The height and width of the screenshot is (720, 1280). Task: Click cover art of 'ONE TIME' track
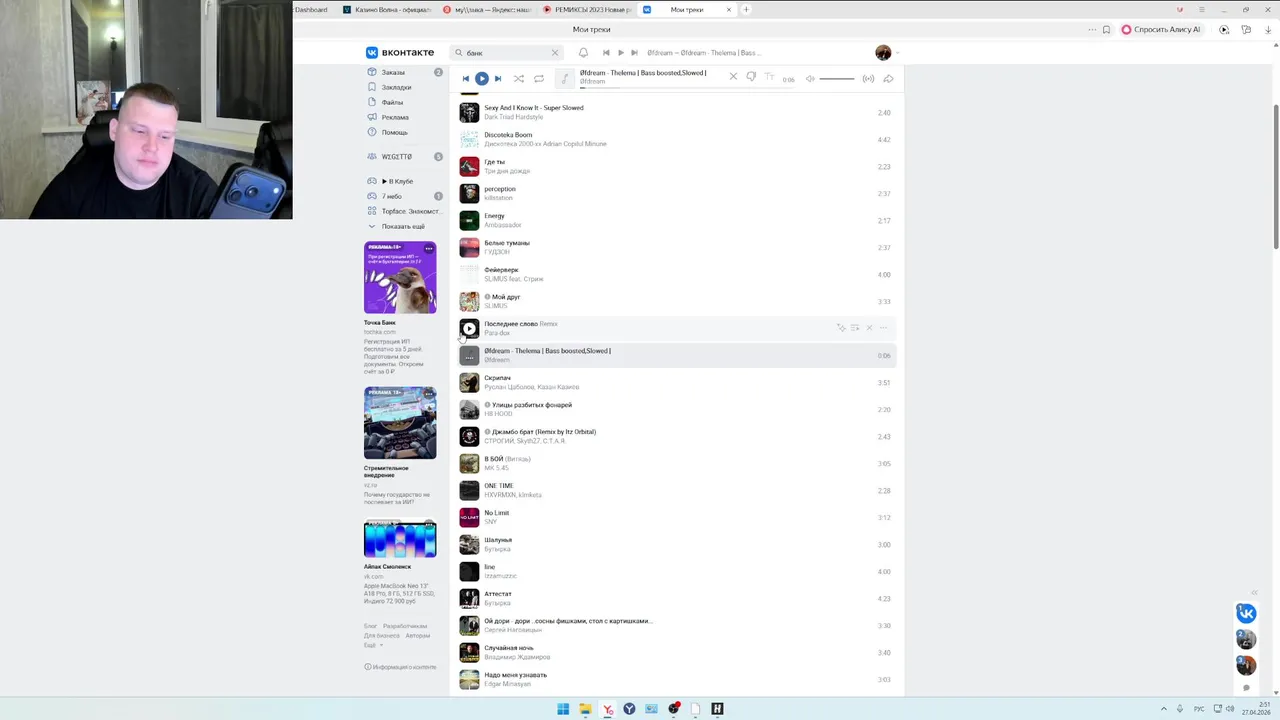[x=469, y=490]
